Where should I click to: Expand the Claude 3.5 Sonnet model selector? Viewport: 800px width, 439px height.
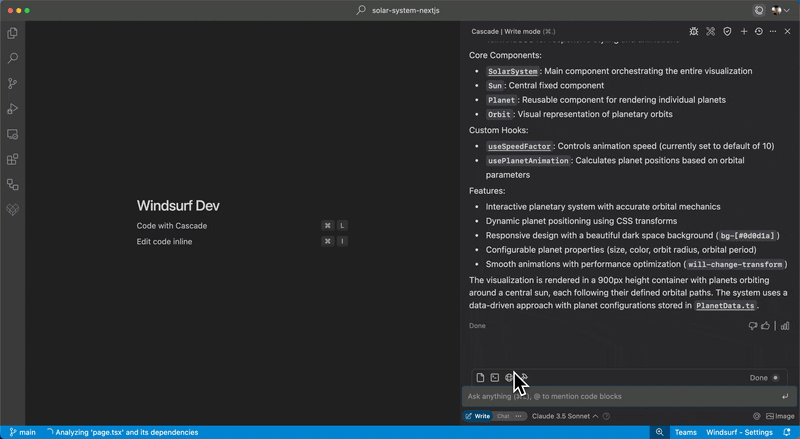564,416
